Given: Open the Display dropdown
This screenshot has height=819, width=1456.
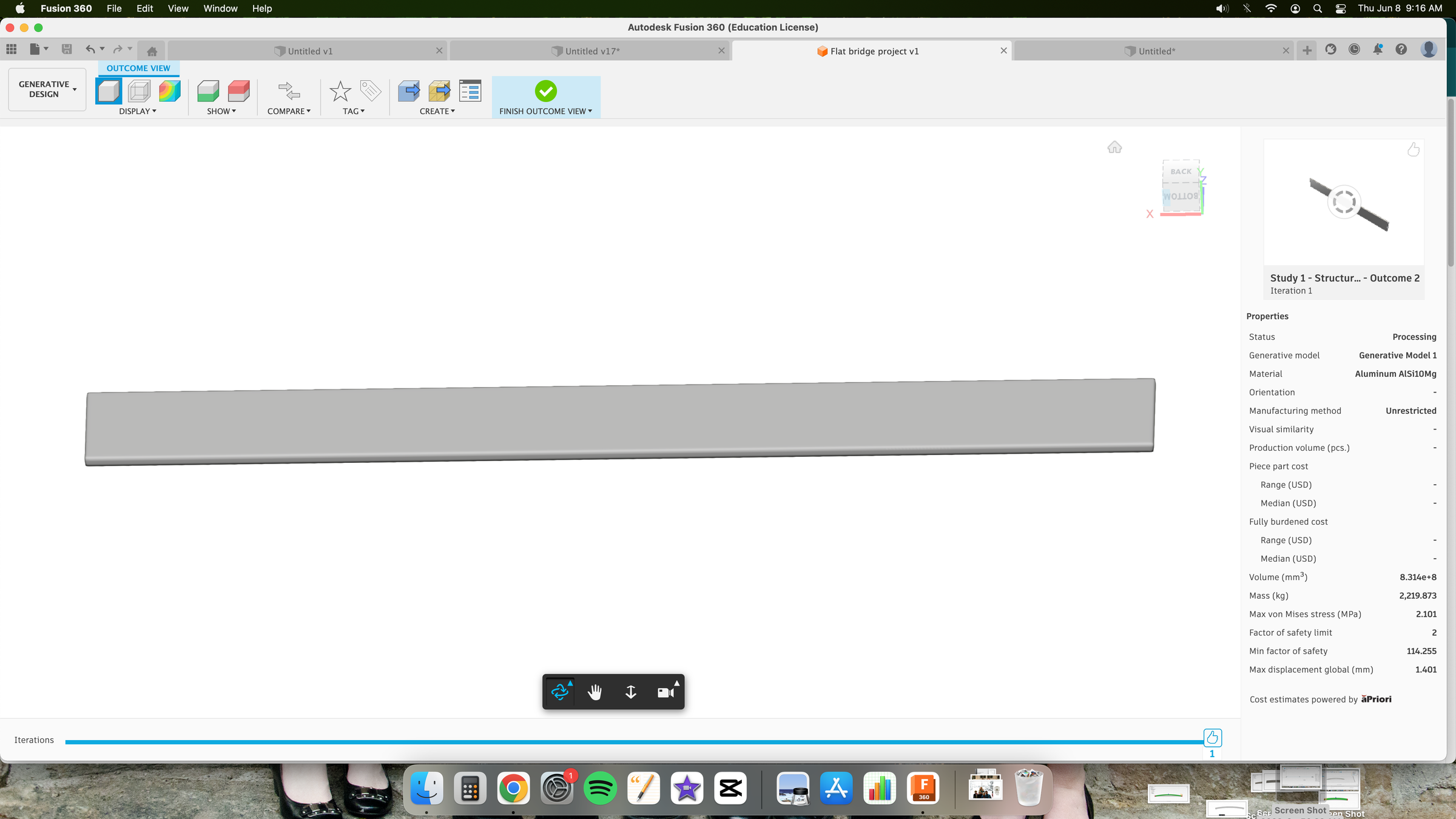Looking at the screenshot, I should 136,111.
